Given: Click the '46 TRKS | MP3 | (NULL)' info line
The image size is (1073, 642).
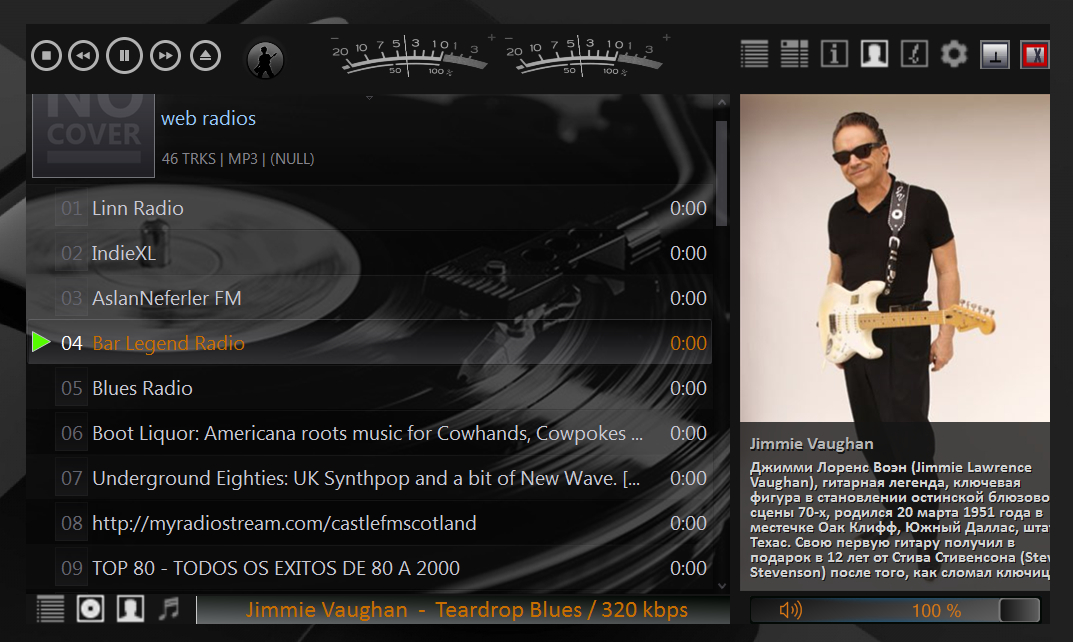Looking at the screenshot, I should (238, 159).
